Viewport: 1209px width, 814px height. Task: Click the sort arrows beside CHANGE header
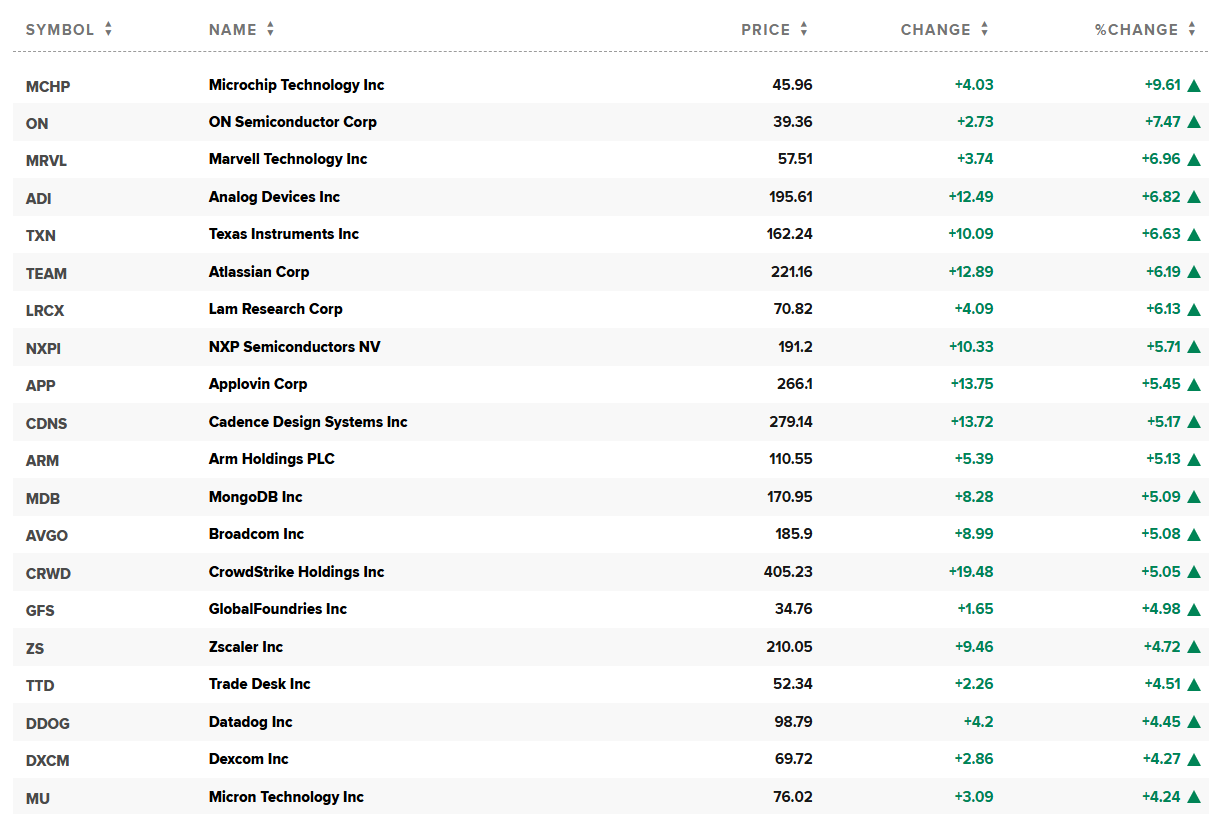pyautogui.click(x=984, y=30)
